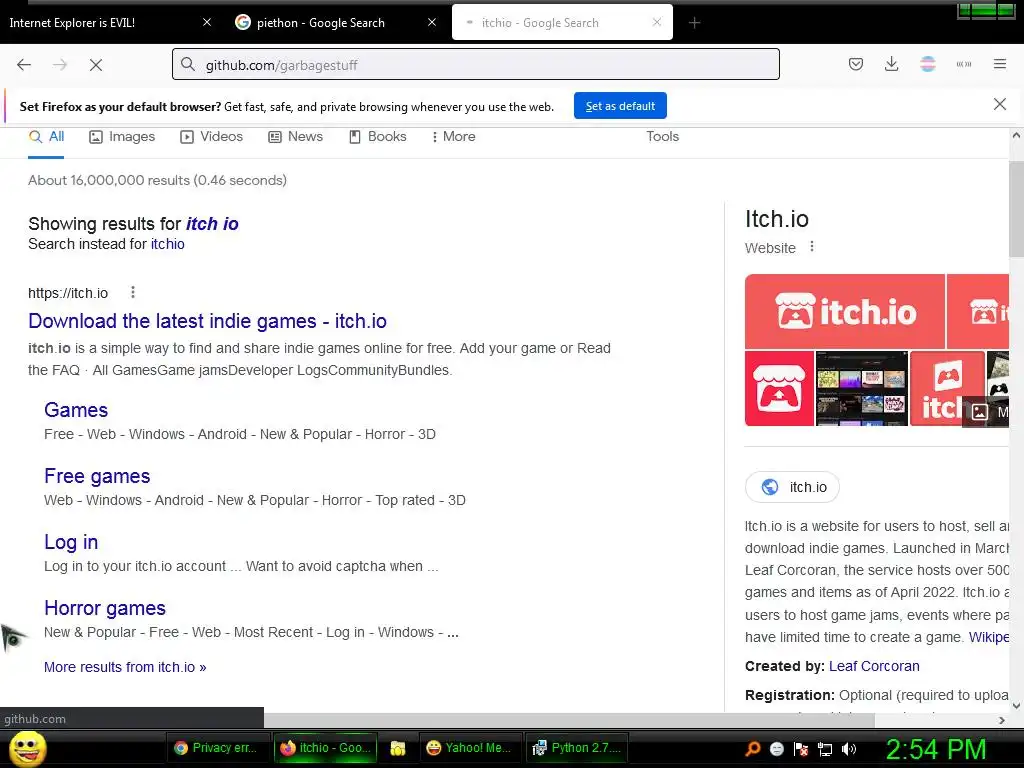Open a new browser tab
The image size is (1024, 768).
click(694, 23)
